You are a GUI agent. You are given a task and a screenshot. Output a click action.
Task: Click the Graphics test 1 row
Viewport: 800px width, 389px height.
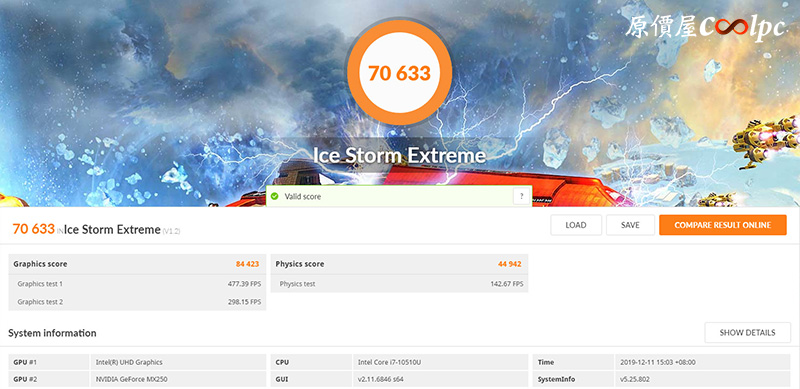[x=137, y=283]
